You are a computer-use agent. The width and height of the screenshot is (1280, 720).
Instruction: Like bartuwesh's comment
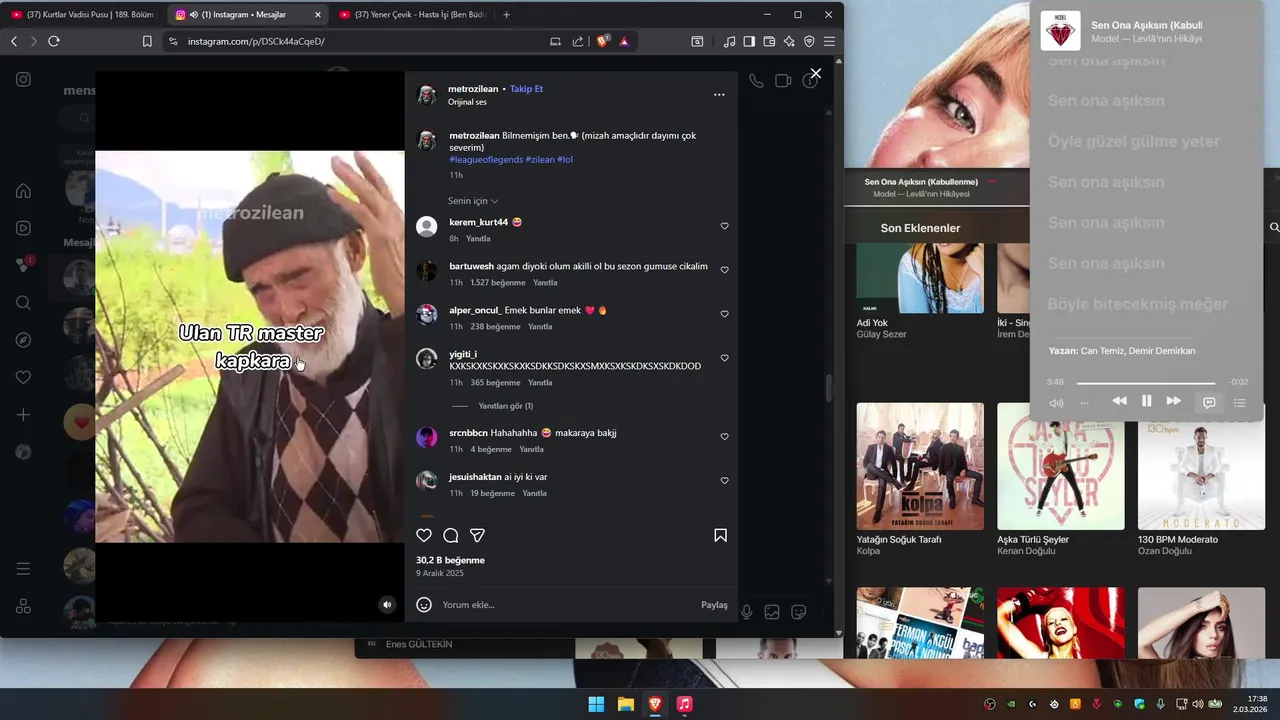[724, 270]
